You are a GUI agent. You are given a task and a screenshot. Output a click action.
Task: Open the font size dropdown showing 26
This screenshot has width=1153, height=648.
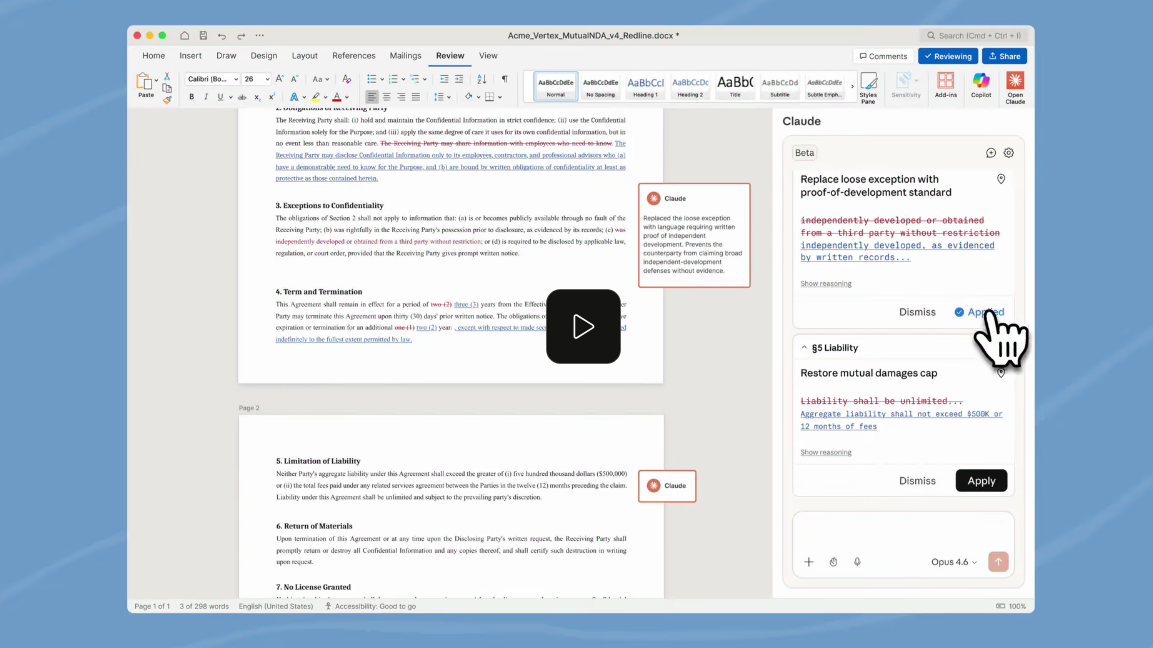tap(257, 79)
